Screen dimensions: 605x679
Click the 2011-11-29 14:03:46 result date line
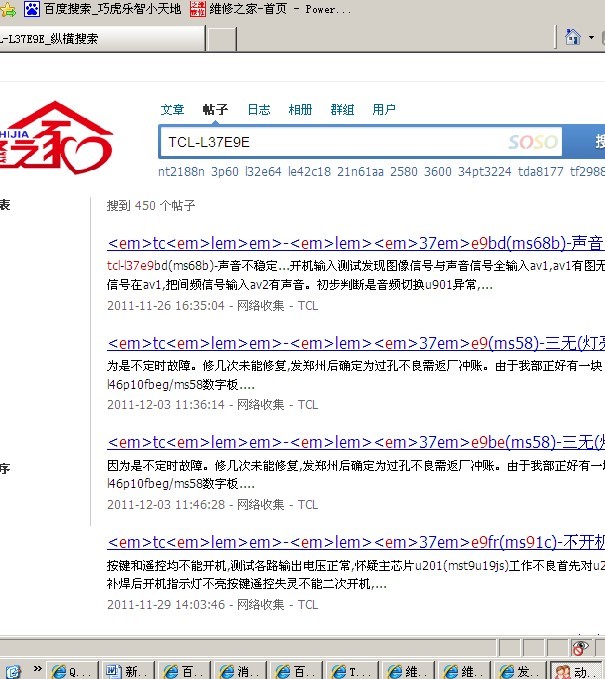pyautogui.click(x=212, y=605)
